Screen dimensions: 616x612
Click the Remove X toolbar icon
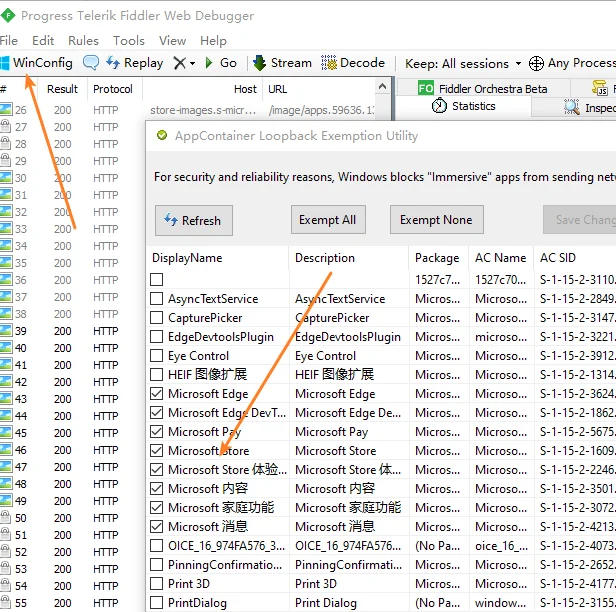tap(180, 63)
